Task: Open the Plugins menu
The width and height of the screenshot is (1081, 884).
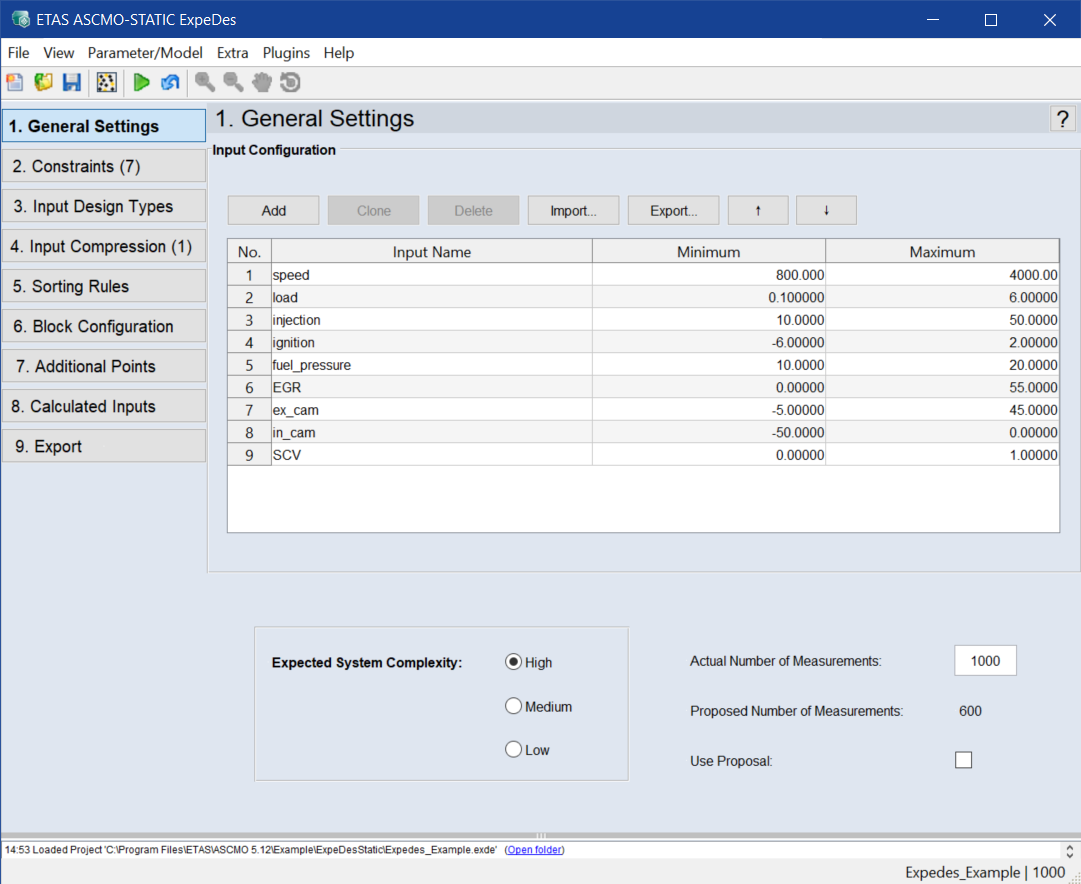Action: (x=286, y=53)
